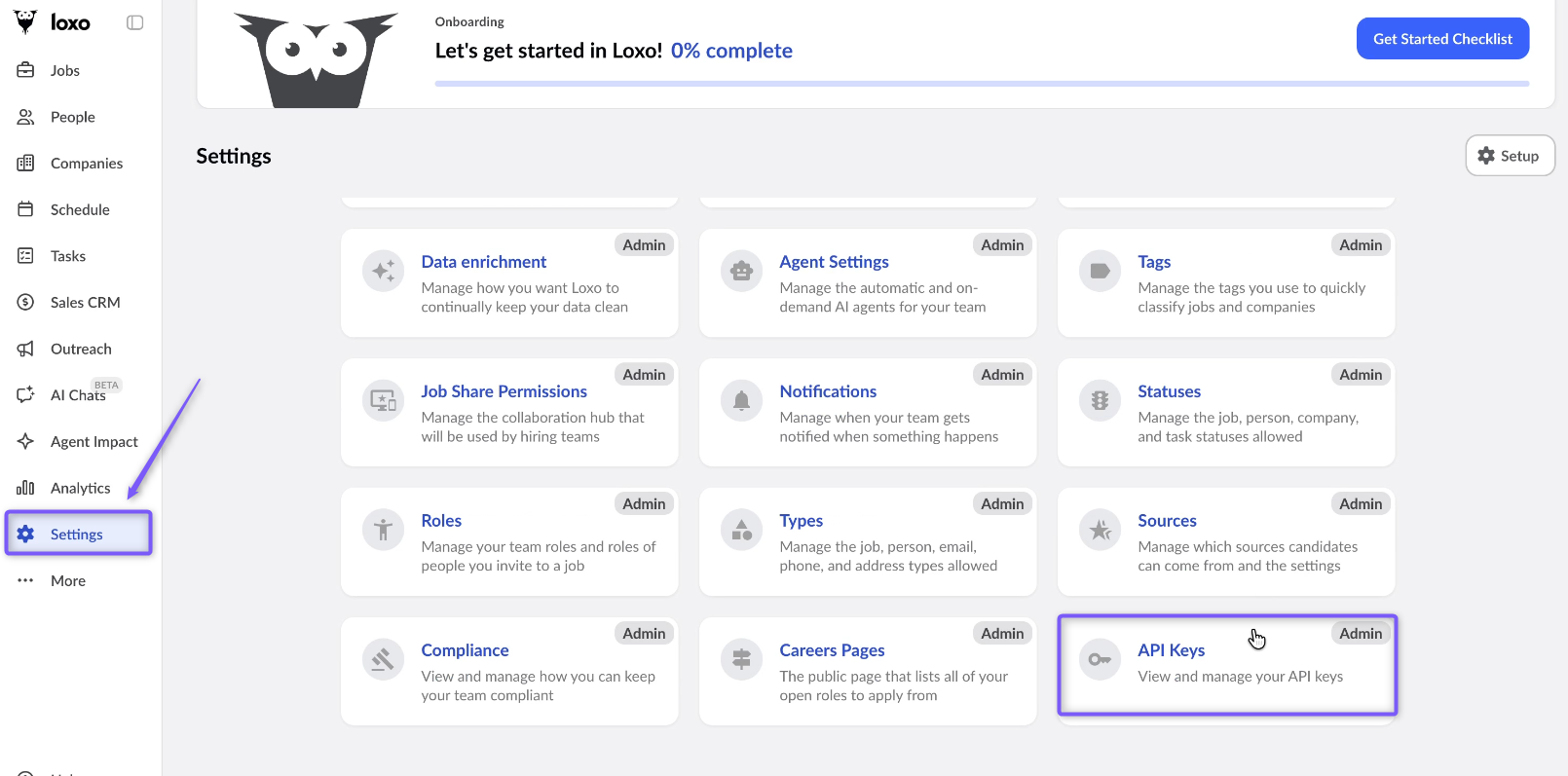The height and width of the screenshot is (776, 1568).
Task: Click the Careers Pages signpost icon
Action: click(742, 659)
